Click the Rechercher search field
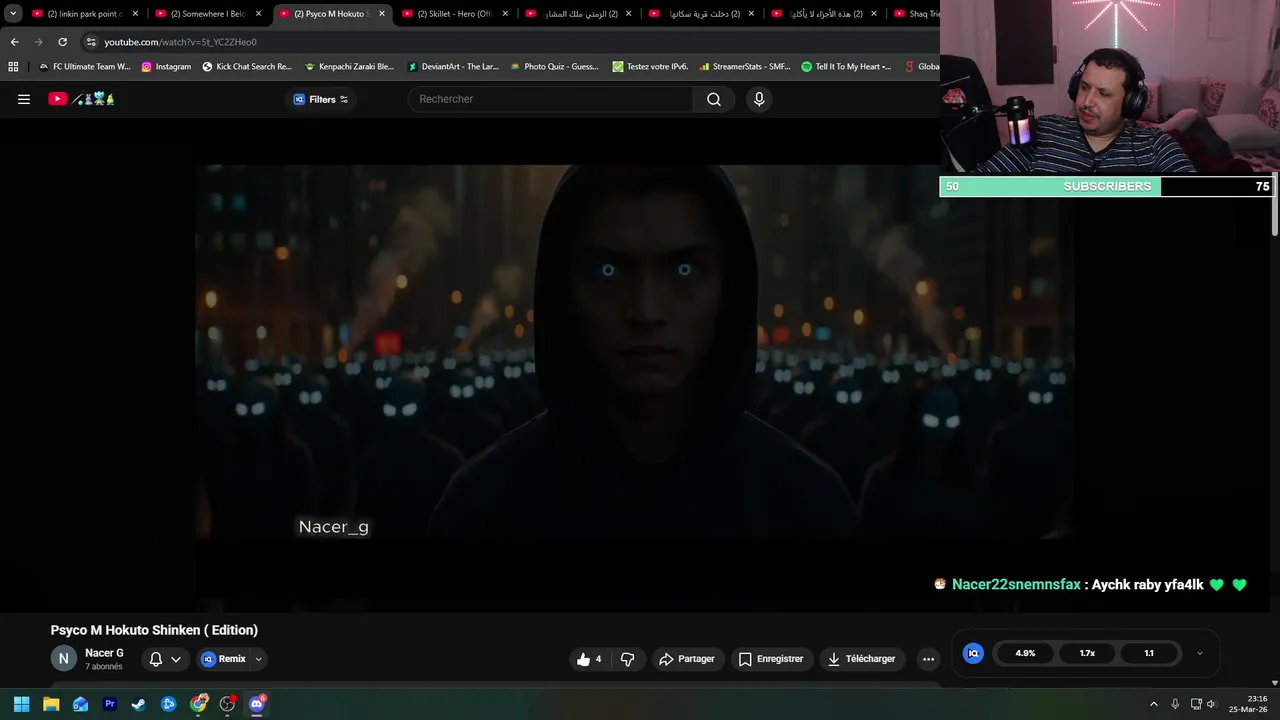Screen dimensions: 1280x720 pyautogui.click(x=550, y=99)
